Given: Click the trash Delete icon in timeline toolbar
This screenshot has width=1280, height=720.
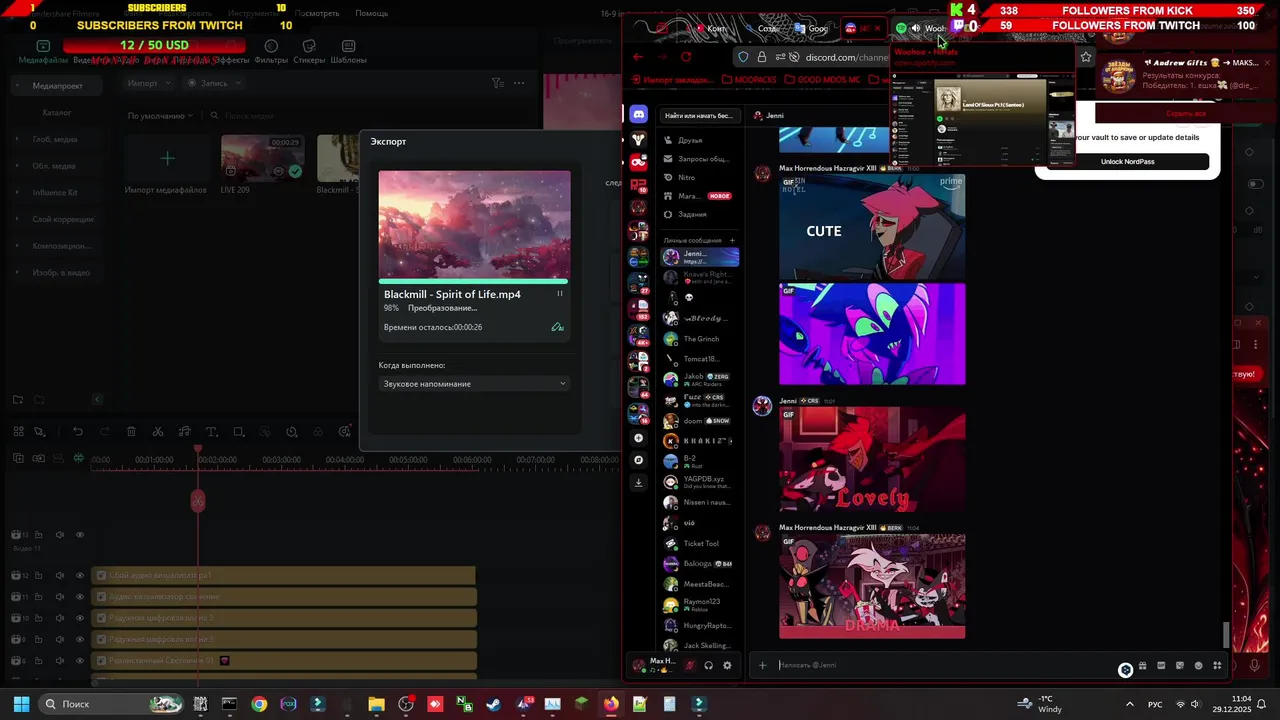Looking at the screenshot, I should pos(131,432).
